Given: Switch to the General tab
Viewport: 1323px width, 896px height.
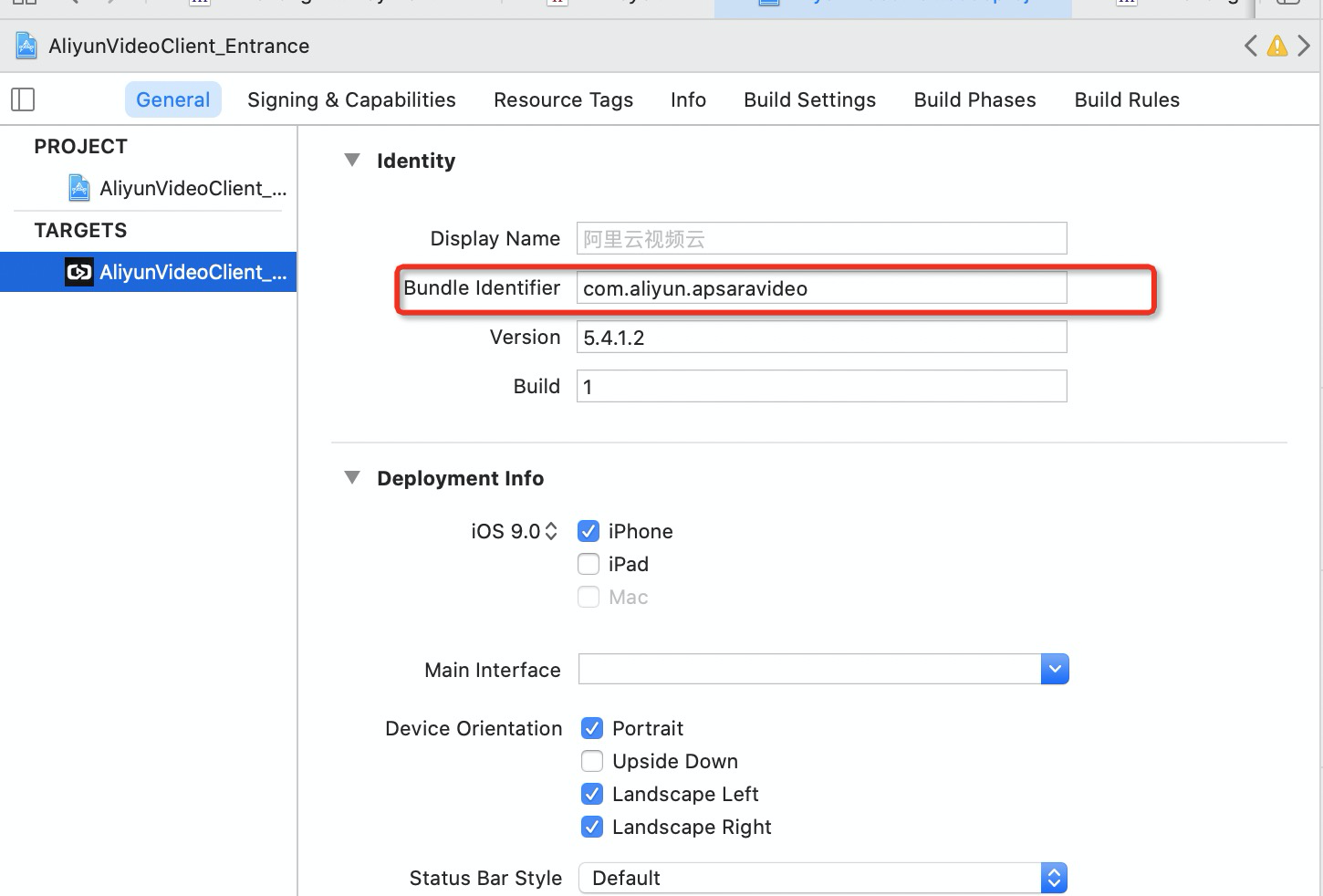Looking at the screenshot, I should [173, 99].
